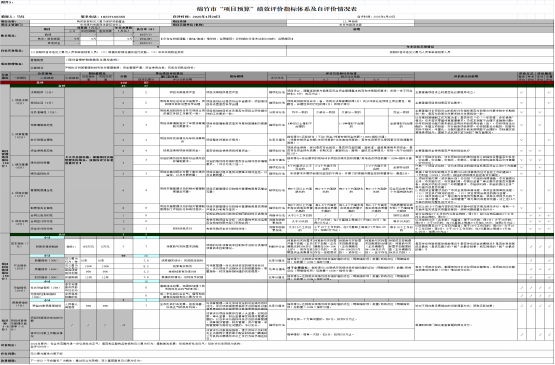Click the dark green subtotal row below the red row

tap(282, 86)
